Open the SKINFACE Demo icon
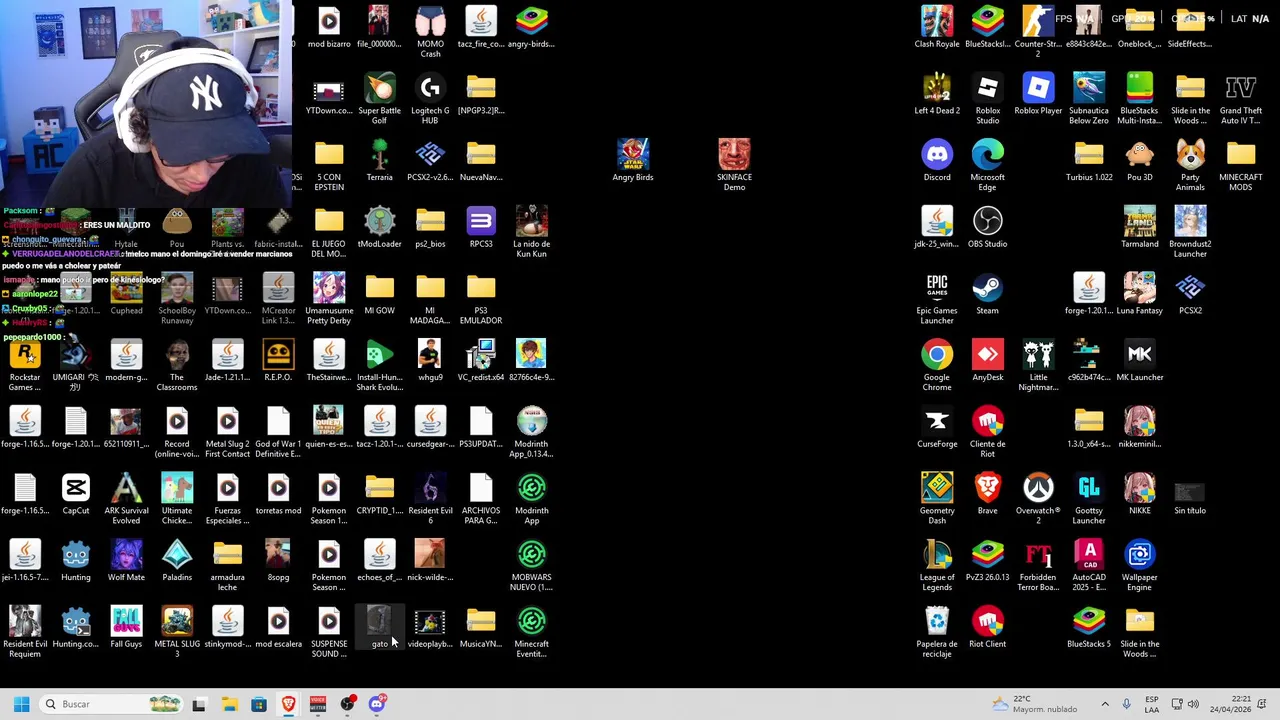This screenshot has height=720, width=1280. [734, 165]
